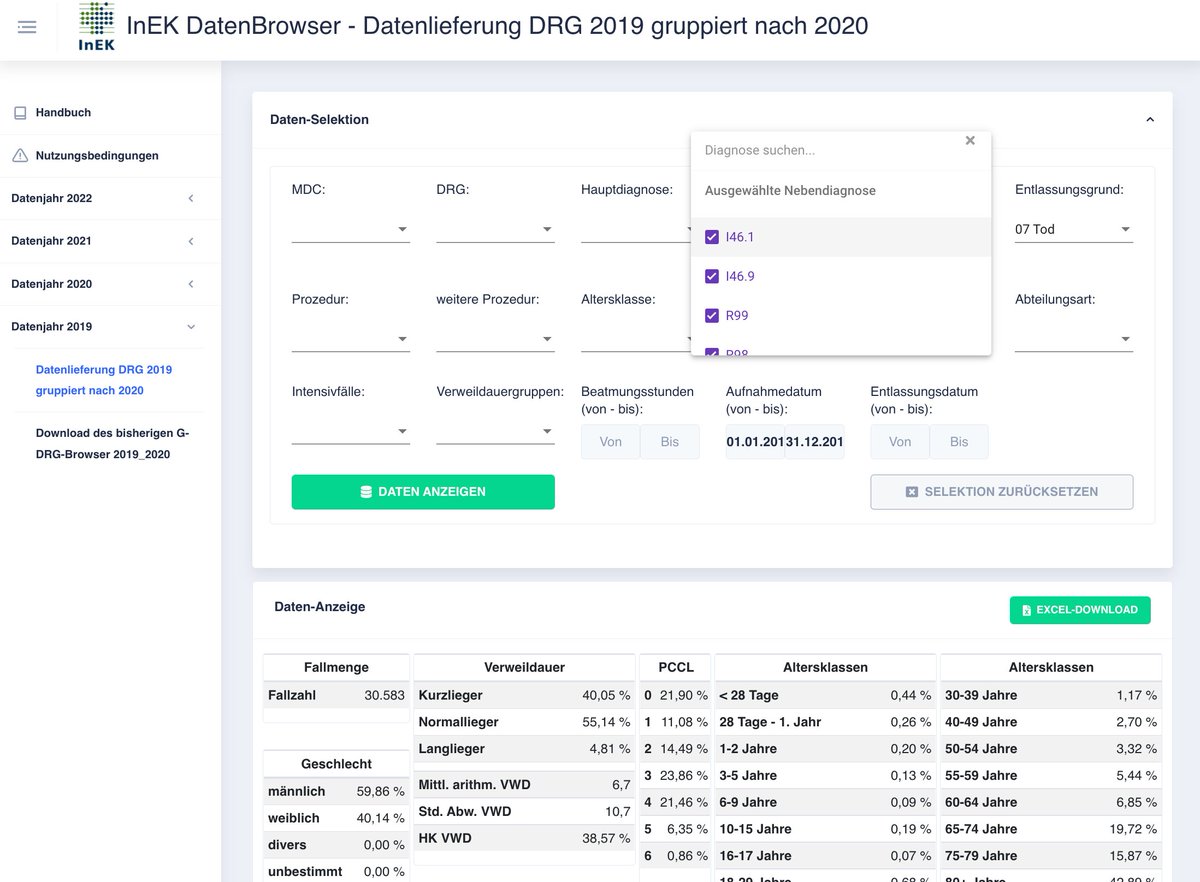This screenshot has width=1200, height=882.
Task: Click the weiblich row
Action: (336, 818)
